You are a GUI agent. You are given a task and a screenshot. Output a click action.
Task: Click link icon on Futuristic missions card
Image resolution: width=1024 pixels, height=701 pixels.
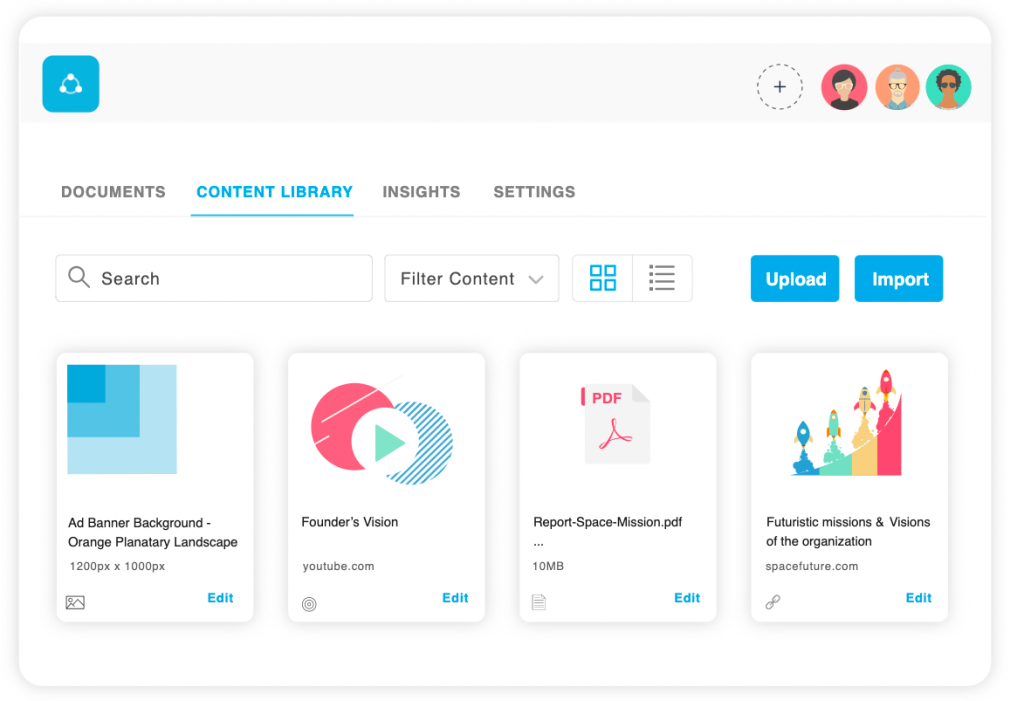772,602
